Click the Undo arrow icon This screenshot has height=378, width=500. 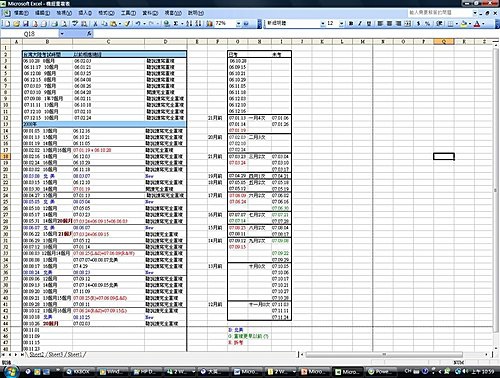click(137, 23)
